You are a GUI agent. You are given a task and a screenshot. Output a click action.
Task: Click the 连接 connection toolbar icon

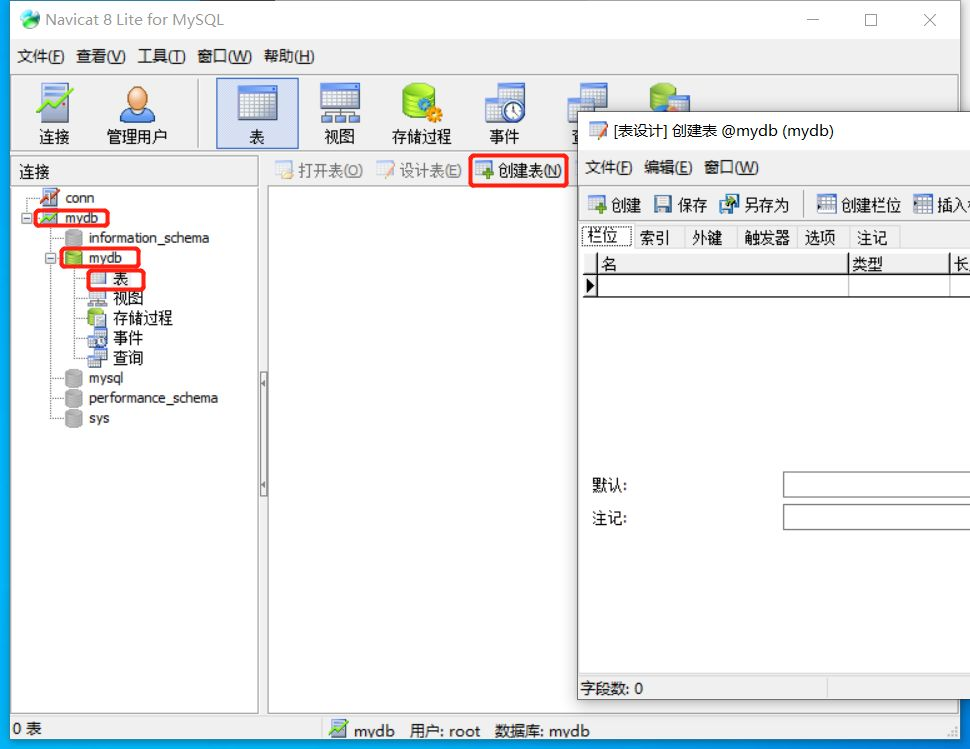(54, 114)
